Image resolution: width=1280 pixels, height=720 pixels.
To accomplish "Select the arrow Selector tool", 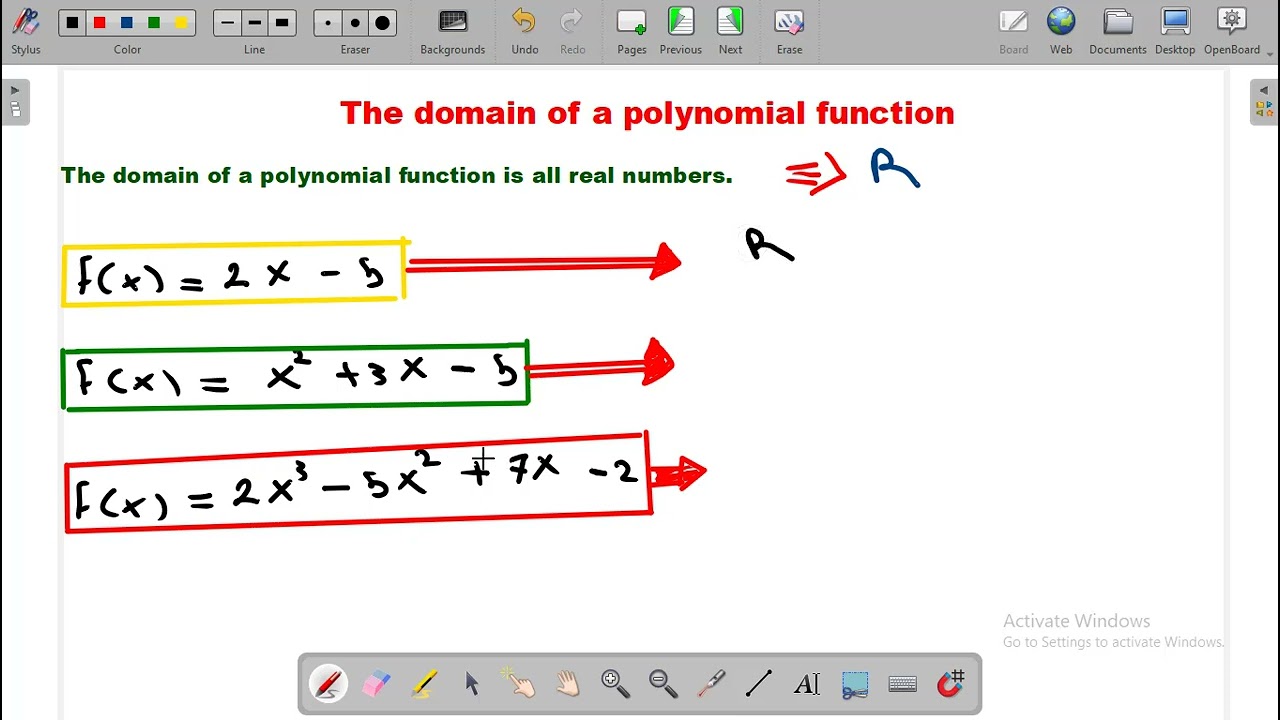I will click(x=472, y=684).
